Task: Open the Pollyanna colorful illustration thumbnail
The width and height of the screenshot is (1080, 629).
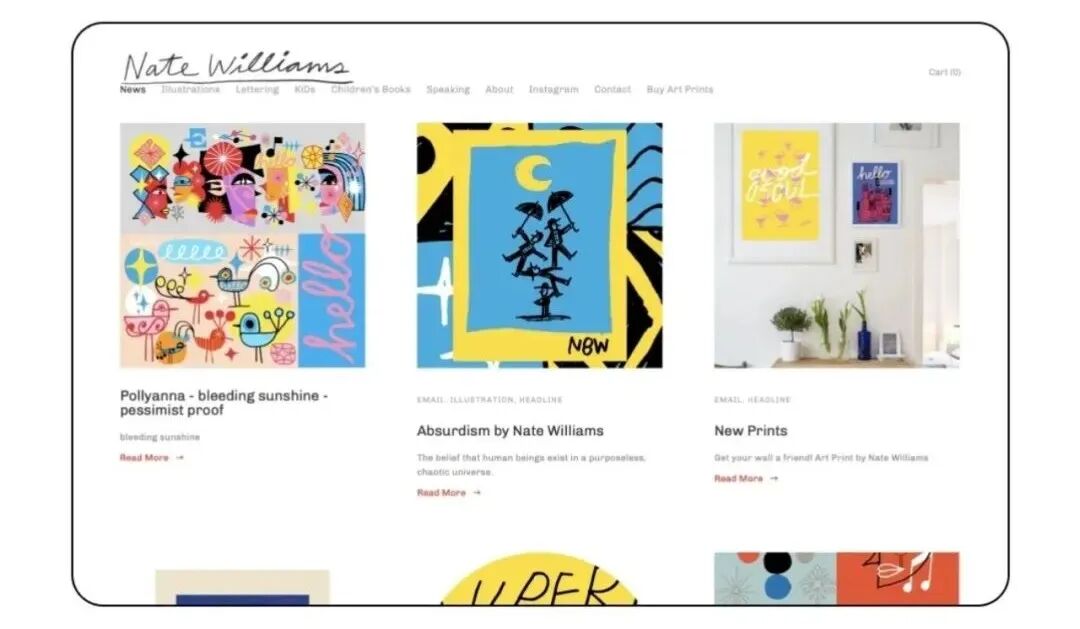Action: click(242, 245)
